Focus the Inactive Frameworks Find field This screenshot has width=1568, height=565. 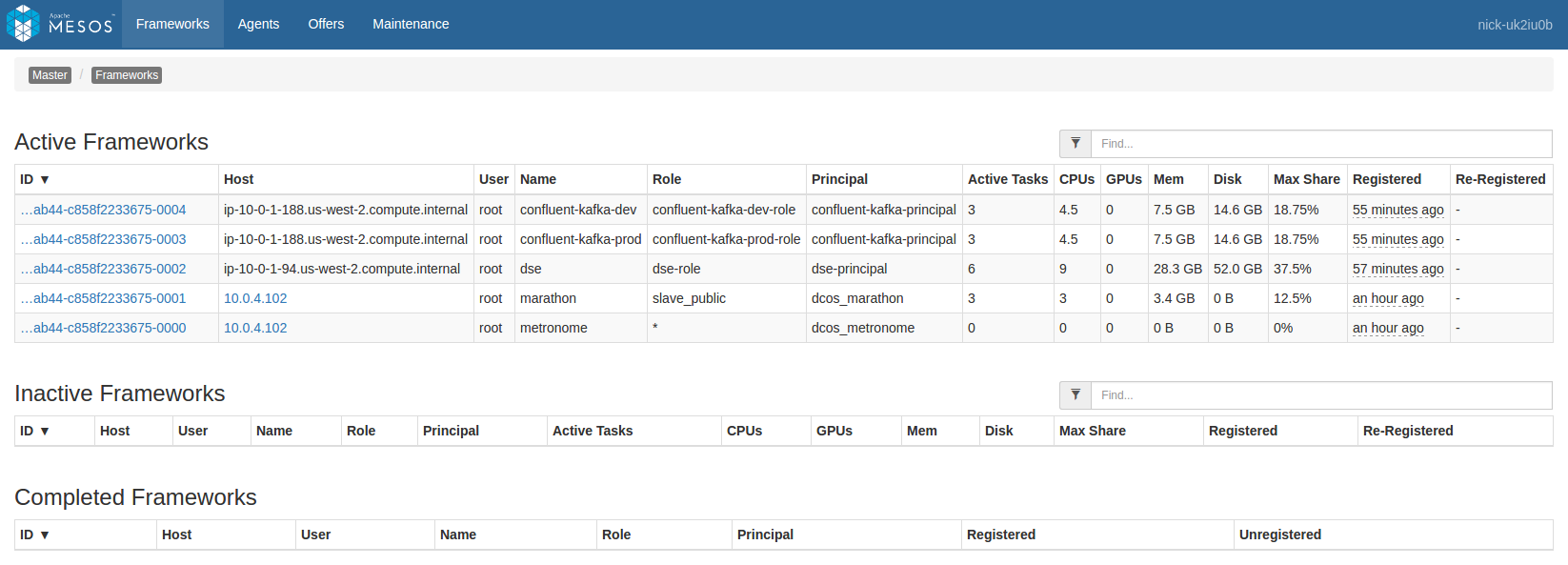click(x=1320, y=395)
